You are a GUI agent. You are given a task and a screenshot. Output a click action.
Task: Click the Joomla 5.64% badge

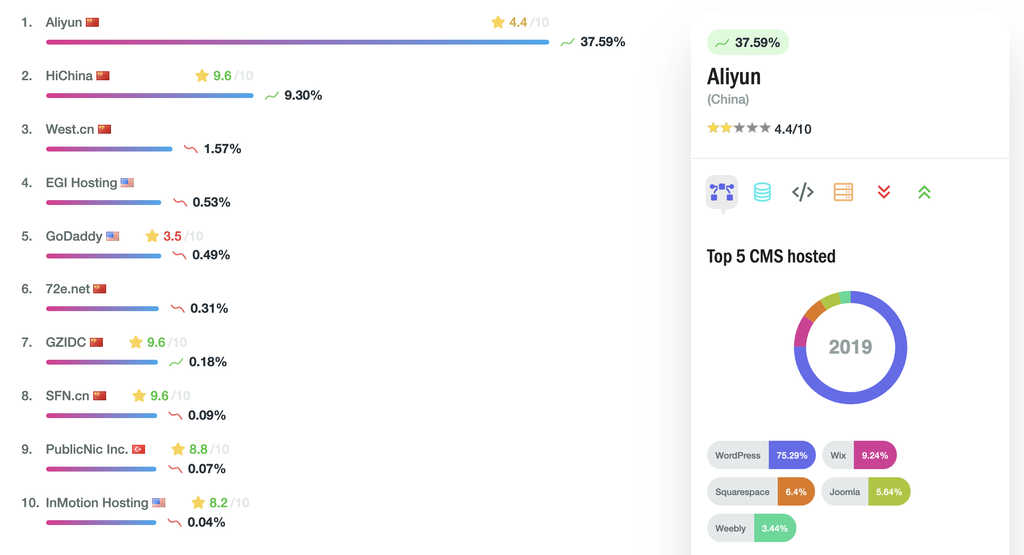click(x=866, y=492)
